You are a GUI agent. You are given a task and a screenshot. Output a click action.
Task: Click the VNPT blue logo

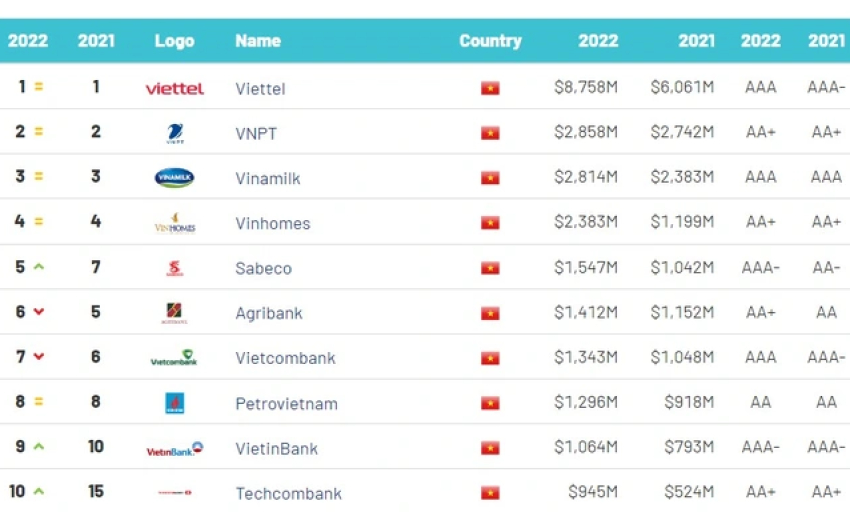(x=175, y=133)
